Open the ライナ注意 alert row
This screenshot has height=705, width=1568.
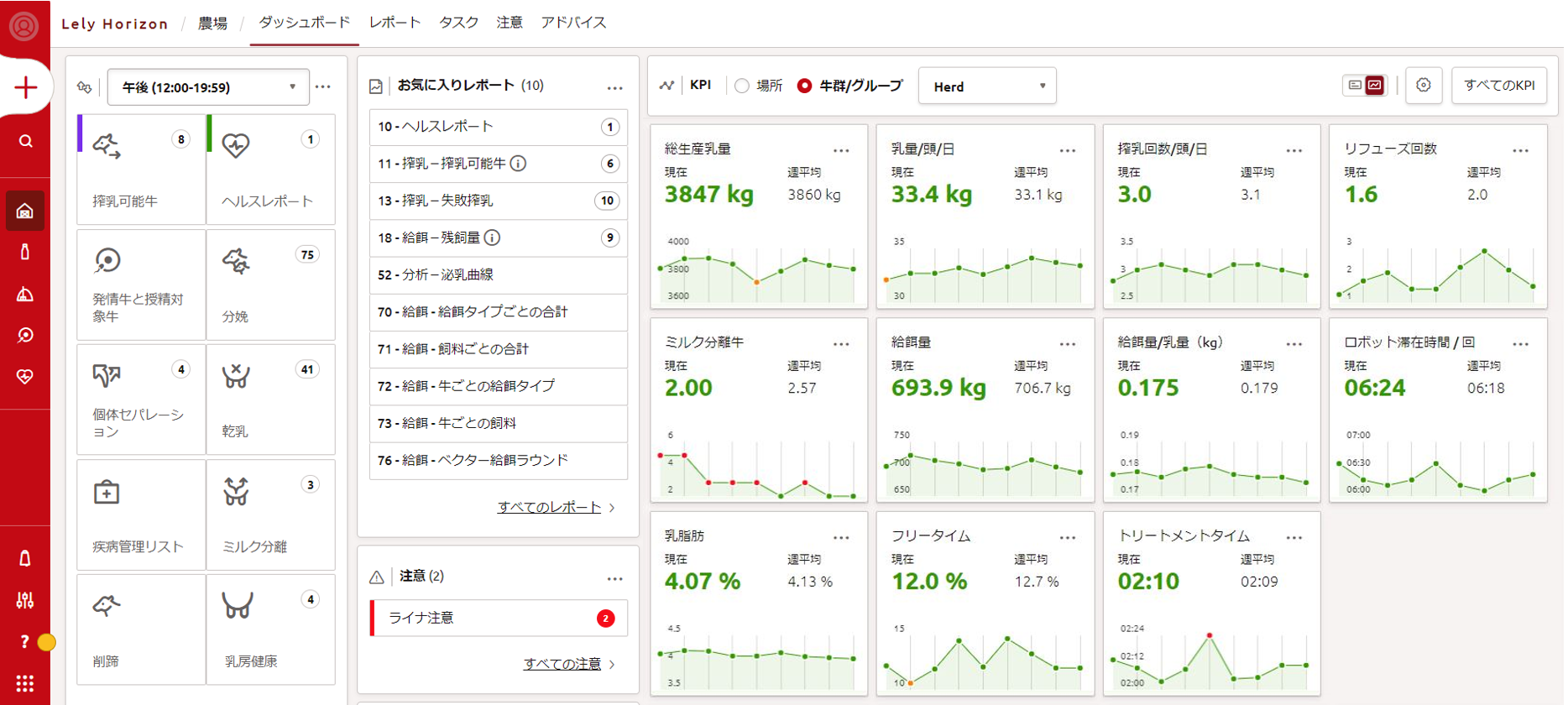pyautogui.click(x=499, y=618)
